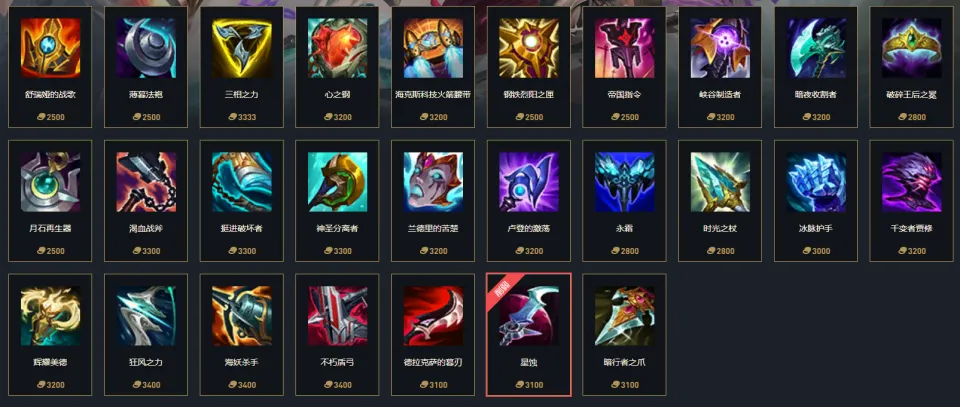960x407 pixels.
Task: Click the 心之钢 item icon
Action: (337, 48)
